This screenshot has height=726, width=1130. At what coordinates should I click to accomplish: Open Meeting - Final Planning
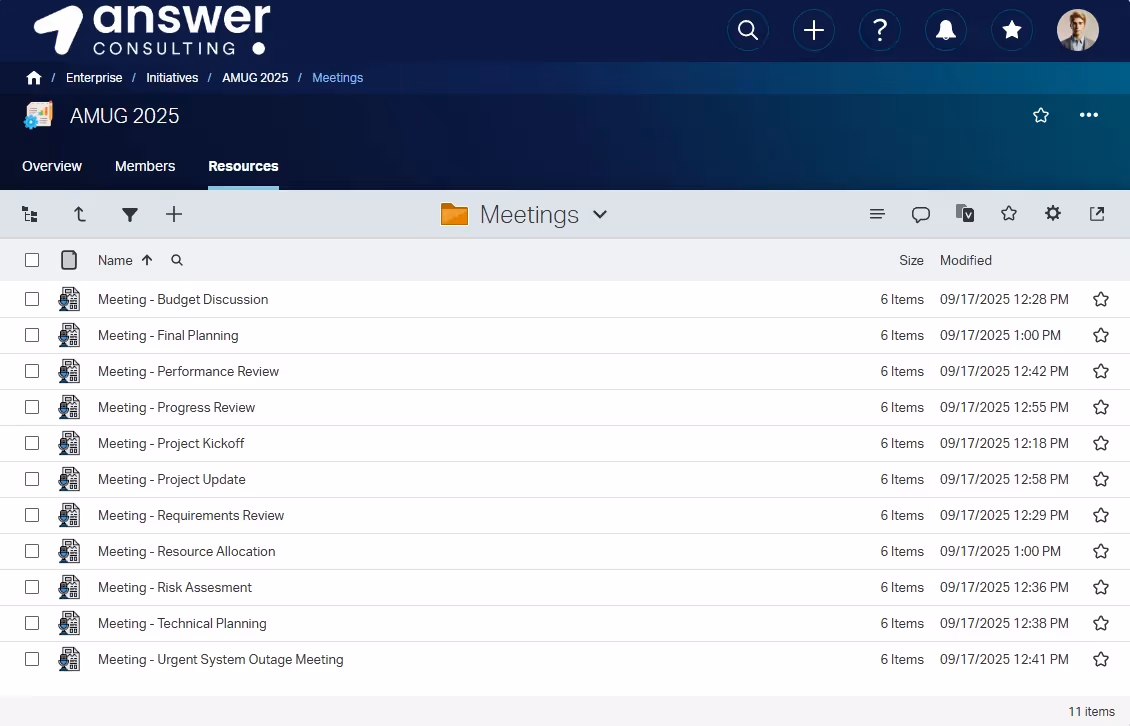coord(168,335)
